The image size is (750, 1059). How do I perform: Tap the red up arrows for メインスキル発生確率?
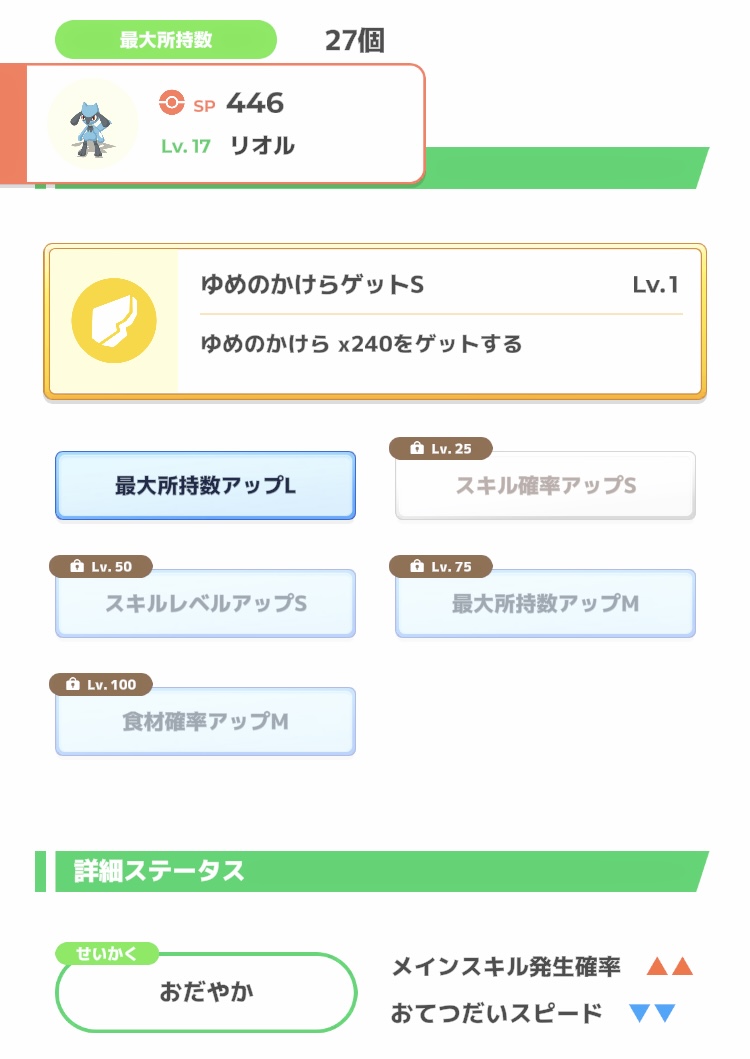point(669,967)
